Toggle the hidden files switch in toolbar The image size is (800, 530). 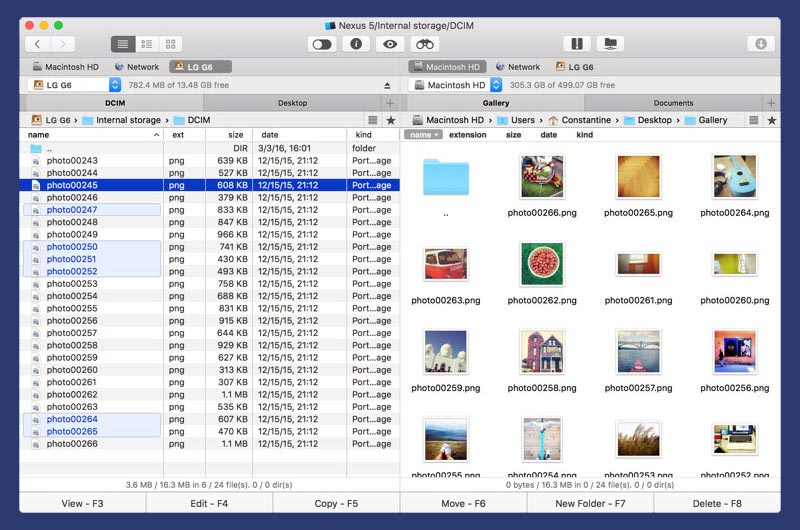coord(322,44)
